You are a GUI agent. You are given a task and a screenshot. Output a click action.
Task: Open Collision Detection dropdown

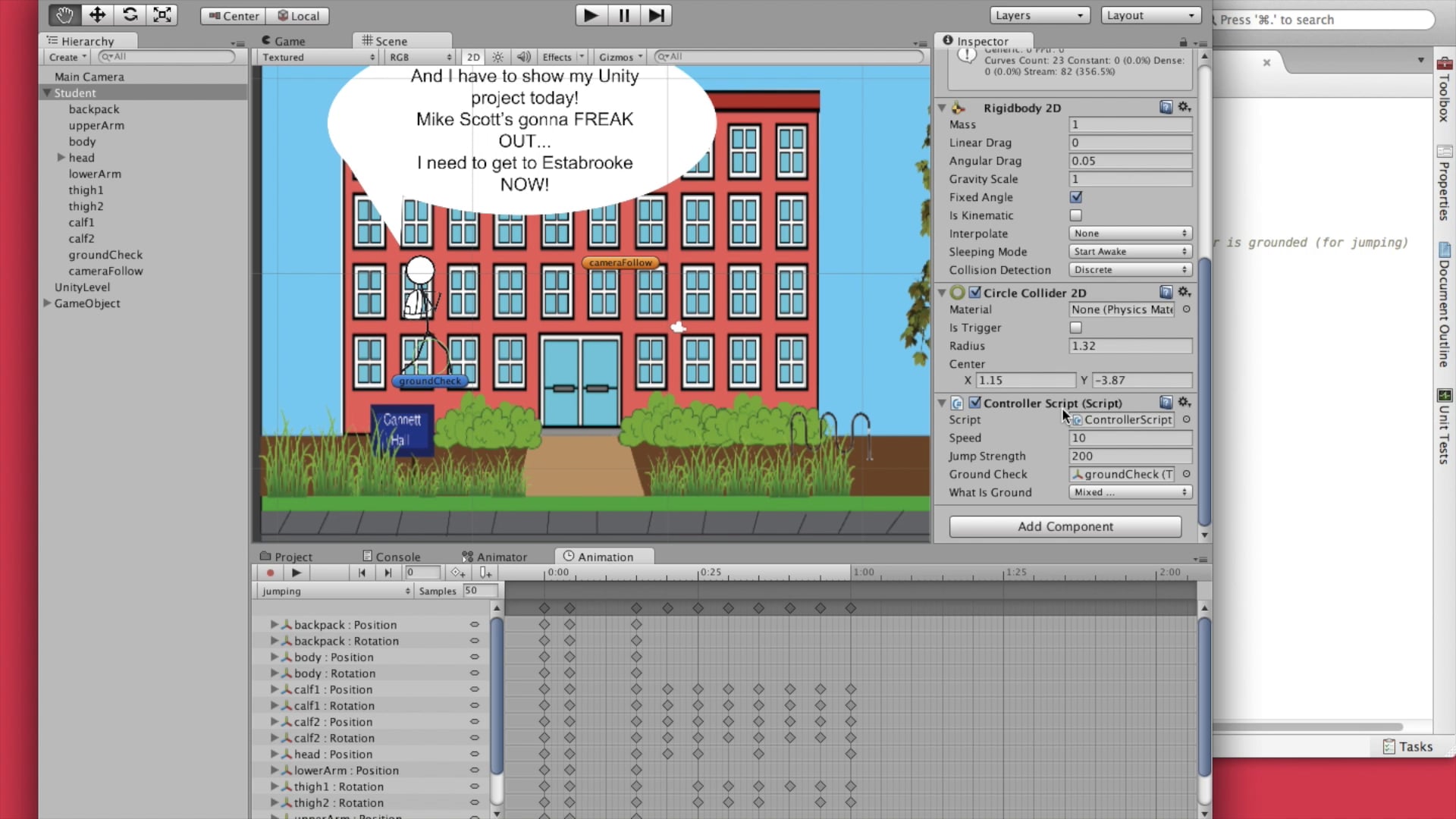[x=1131, y=270]
